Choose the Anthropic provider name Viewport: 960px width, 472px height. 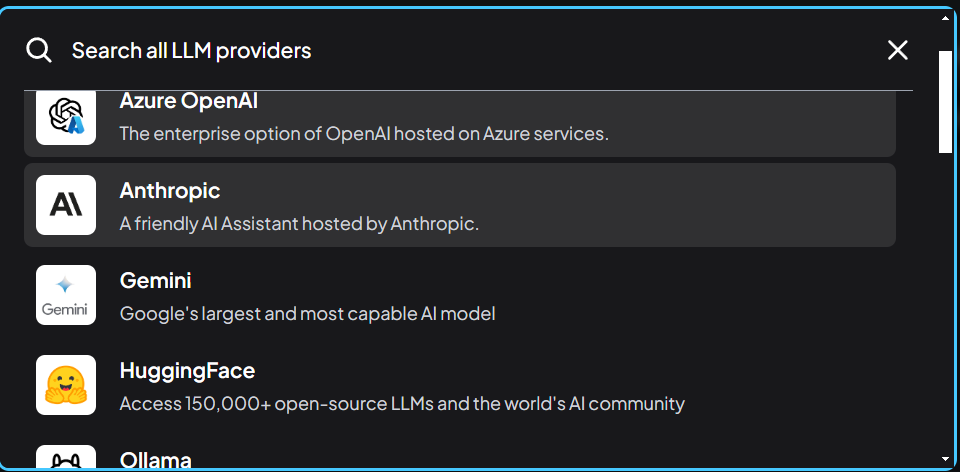click(170, 190)
